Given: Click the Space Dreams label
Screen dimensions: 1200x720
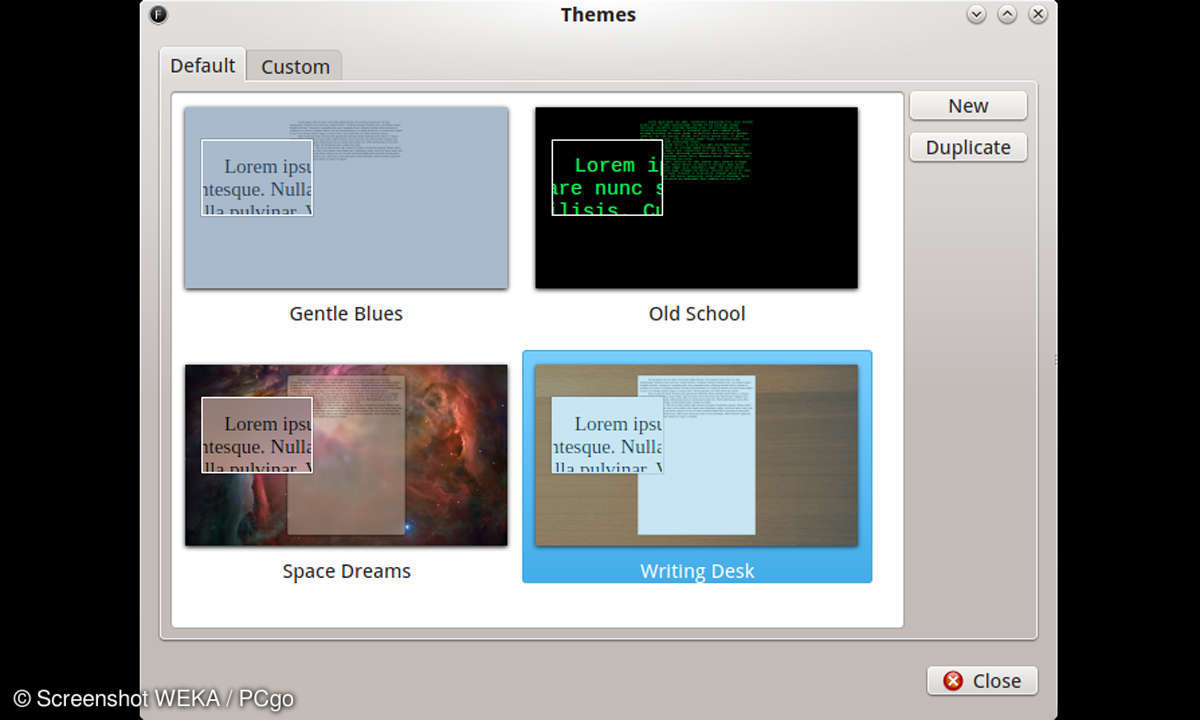Looking at the screenshot, I should point(346,571).
